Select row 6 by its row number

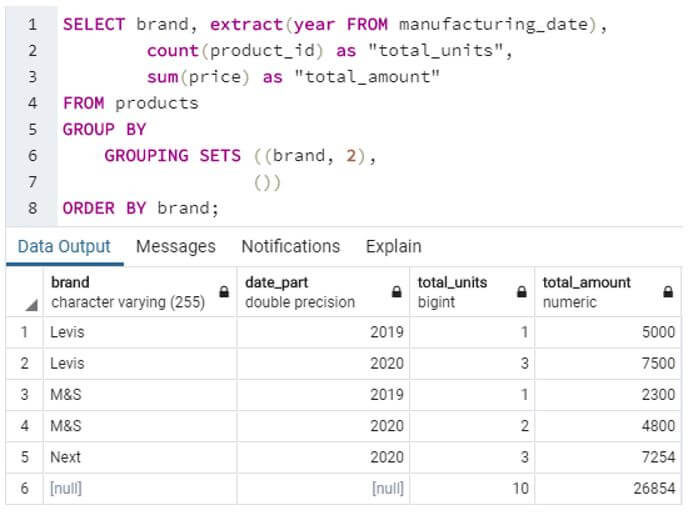pos(24,488)
